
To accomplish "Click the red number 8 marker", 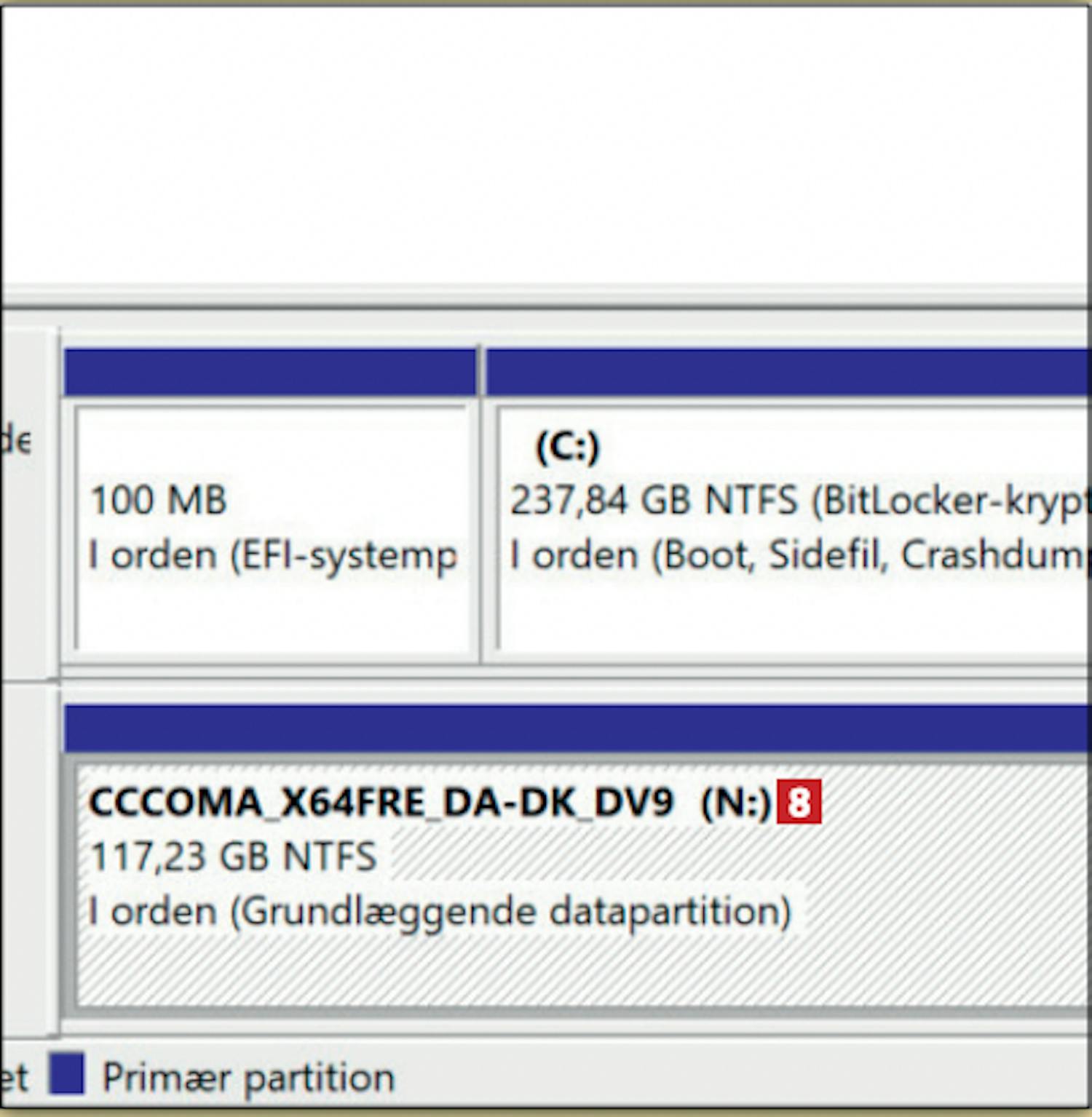I will click(799, 802).
